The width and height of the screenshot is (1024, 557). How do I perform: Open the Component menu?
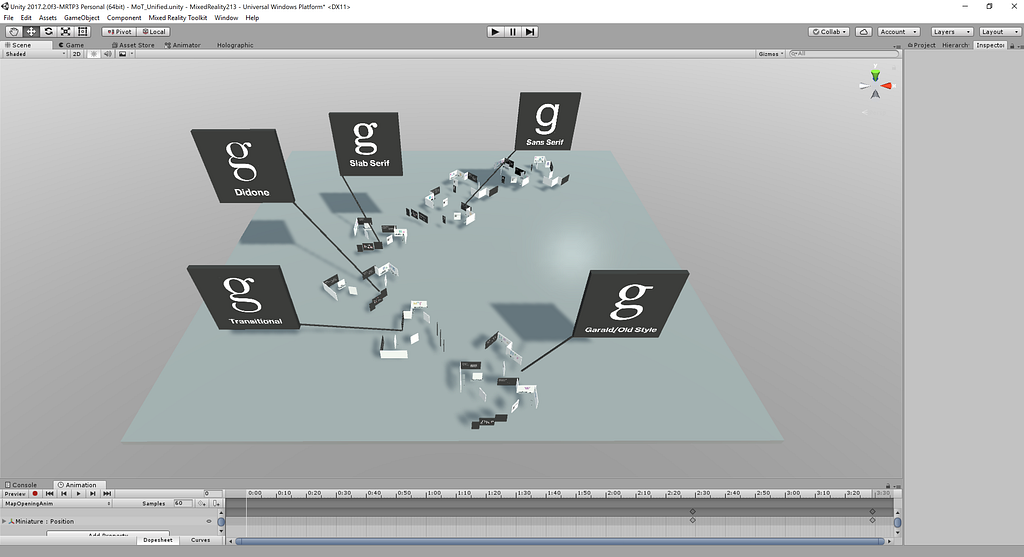[x=124, y=18]
